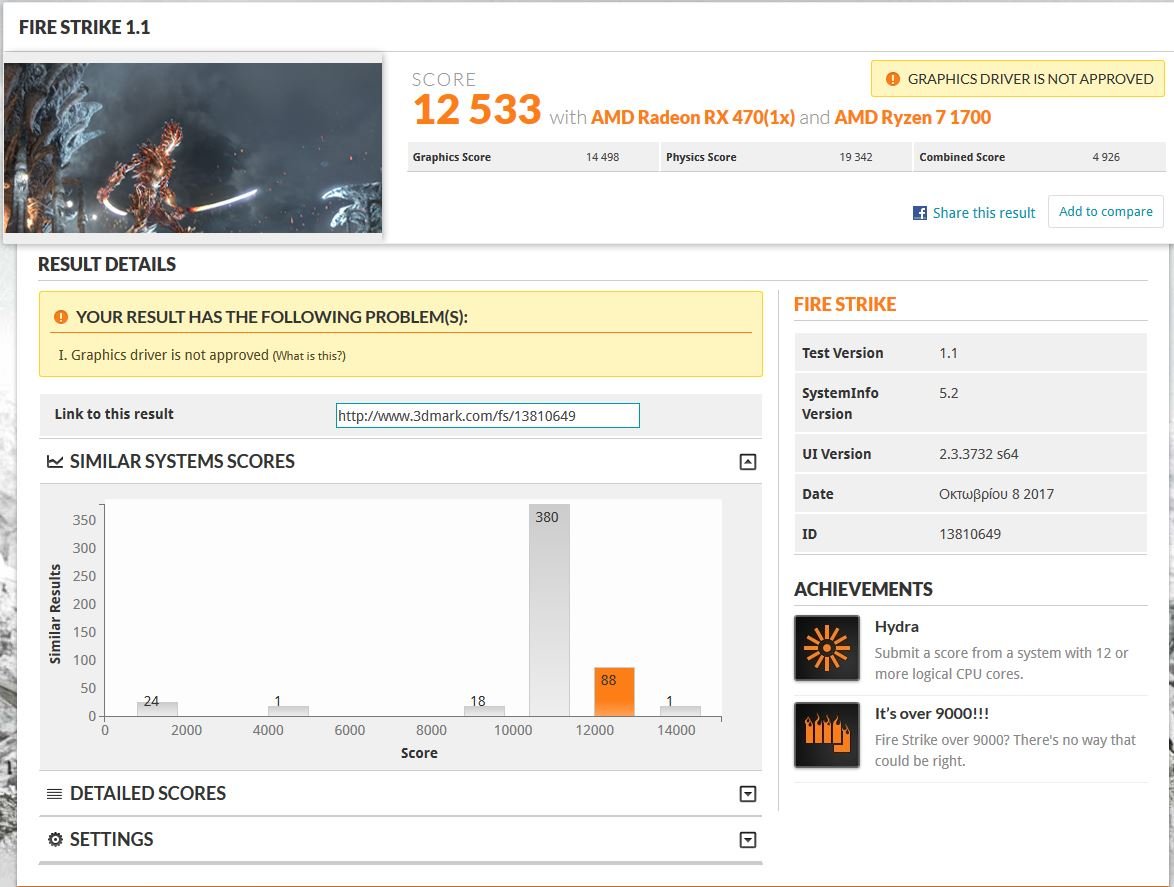Click the SystemInfo Version value 5.2
The image size is (1174, 887).
tap(948, 393)
